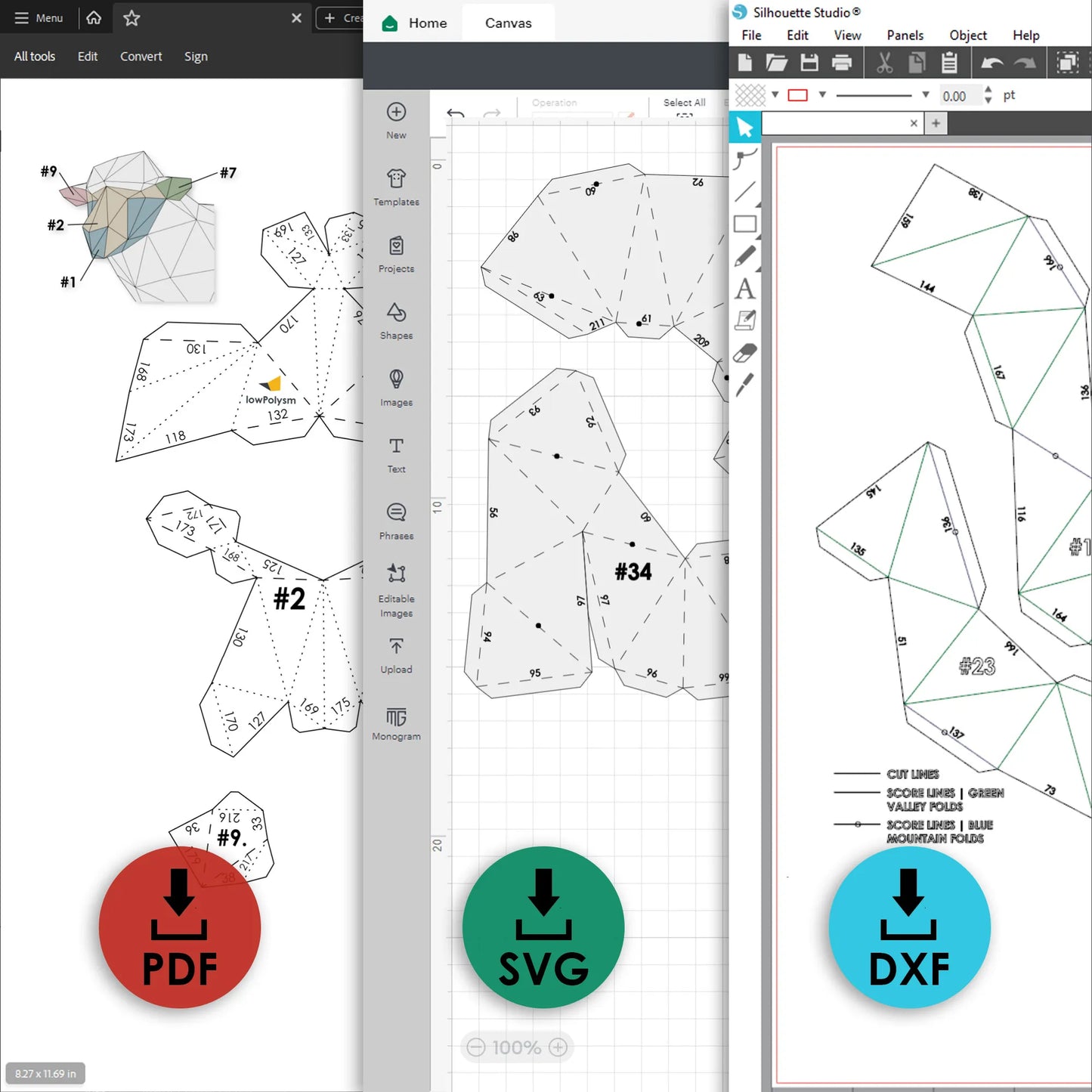Select the rectangle drawing tool
Viewport: 1092px width, 1092px height.
click(x=745, y=224)
